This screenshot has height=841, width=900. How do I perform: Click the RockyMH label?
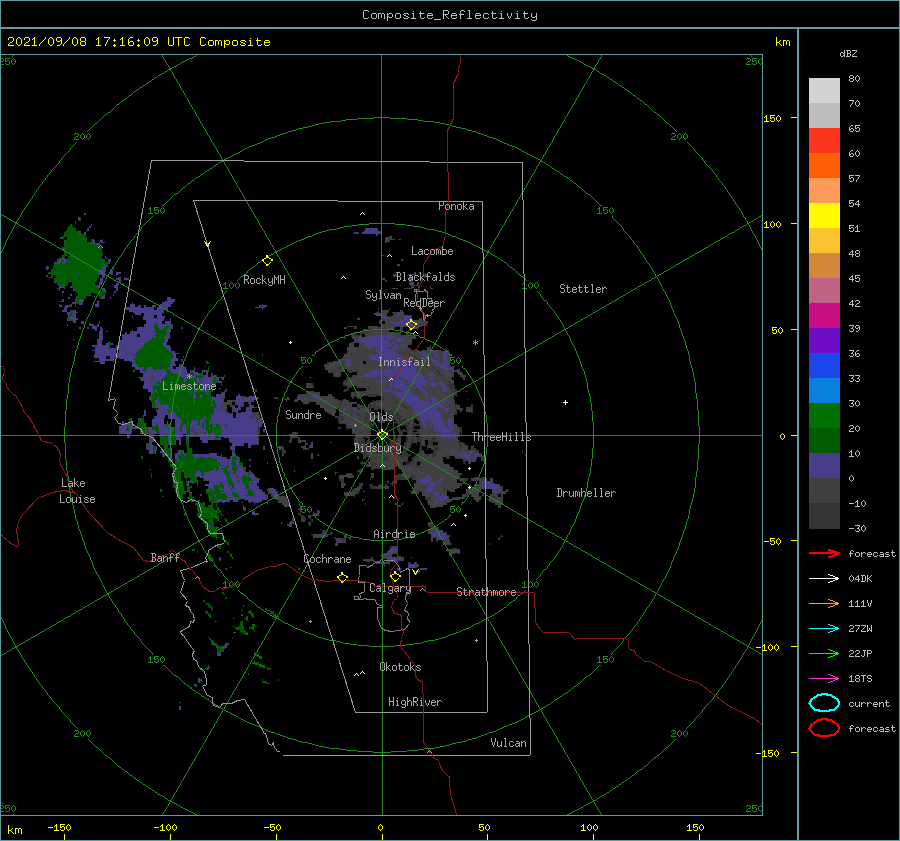pos(264,280)
